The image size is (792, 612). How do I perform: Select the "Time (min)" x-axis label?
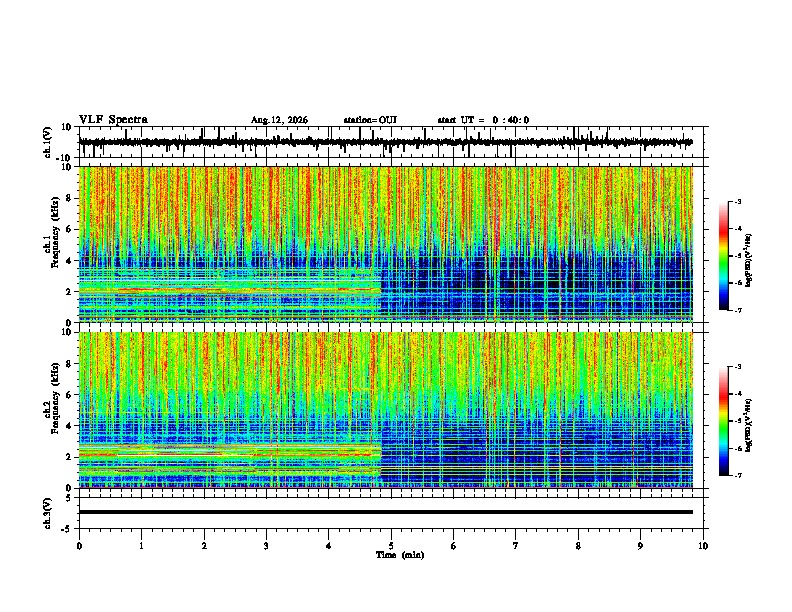400,555
